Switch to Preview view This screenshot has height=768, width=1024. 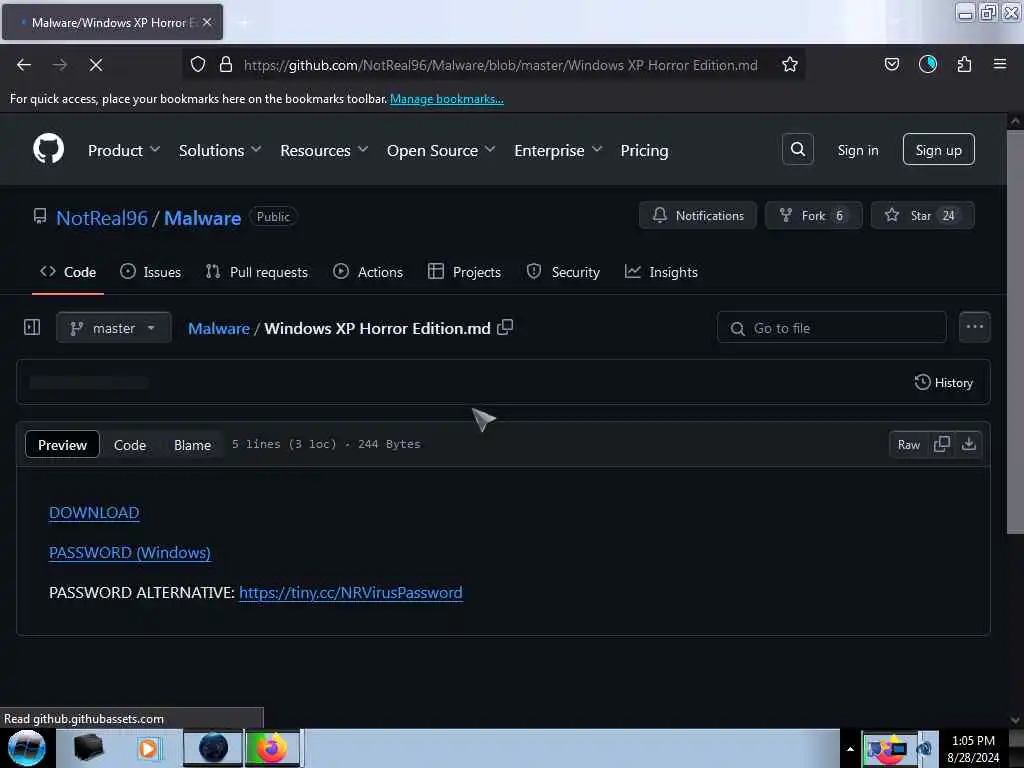(x=62, y=444)
